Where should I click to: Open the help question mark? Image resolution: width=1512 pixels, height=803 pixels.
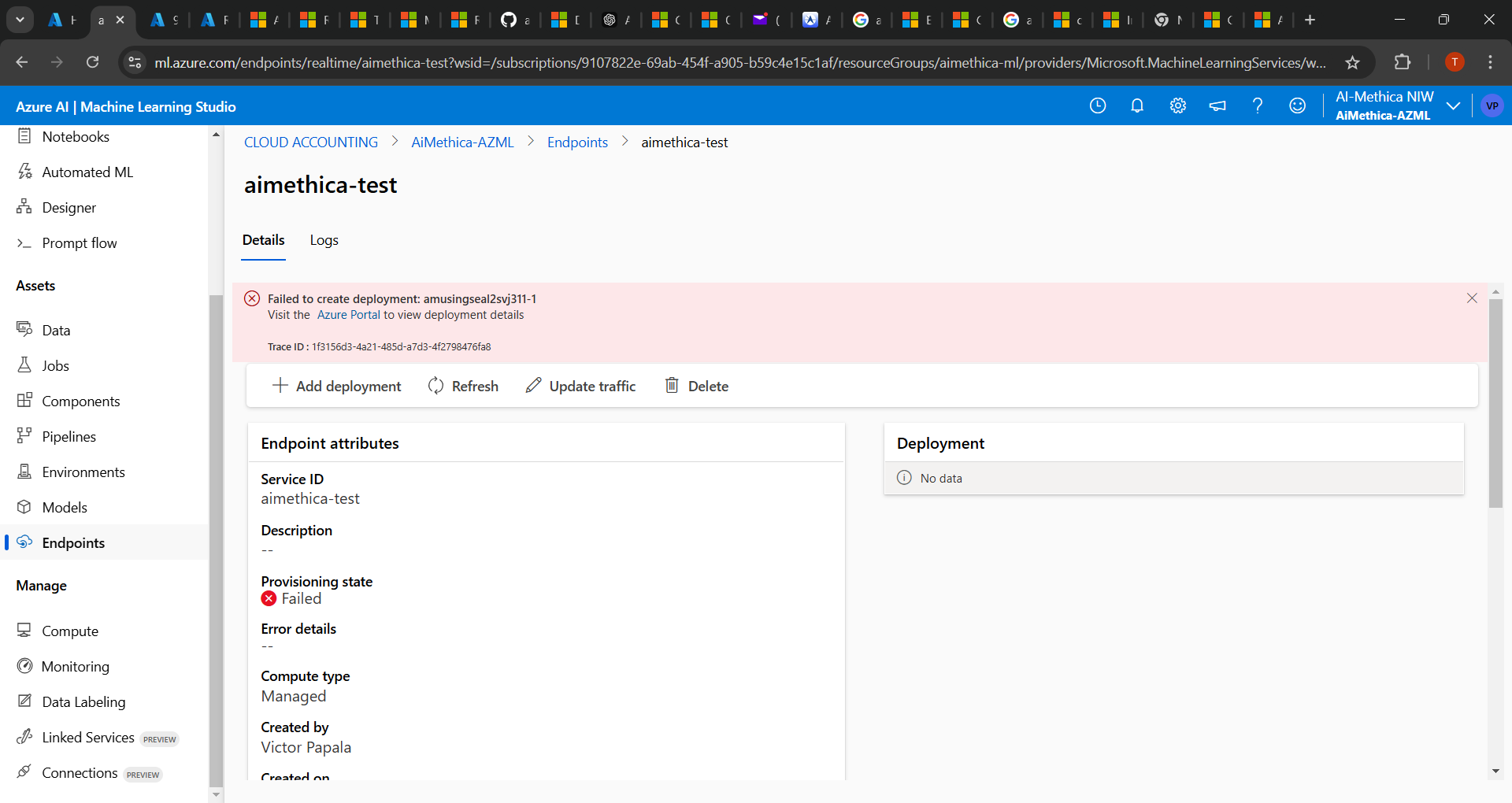(x=1258, y=105)
